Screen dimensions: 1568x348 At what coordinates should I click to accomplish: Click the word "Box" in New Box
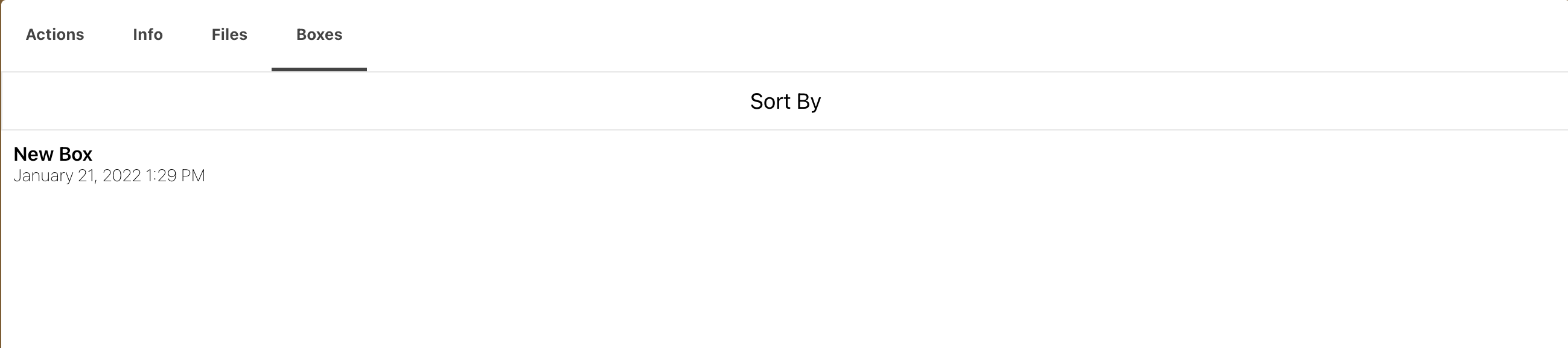coord(75,154)
